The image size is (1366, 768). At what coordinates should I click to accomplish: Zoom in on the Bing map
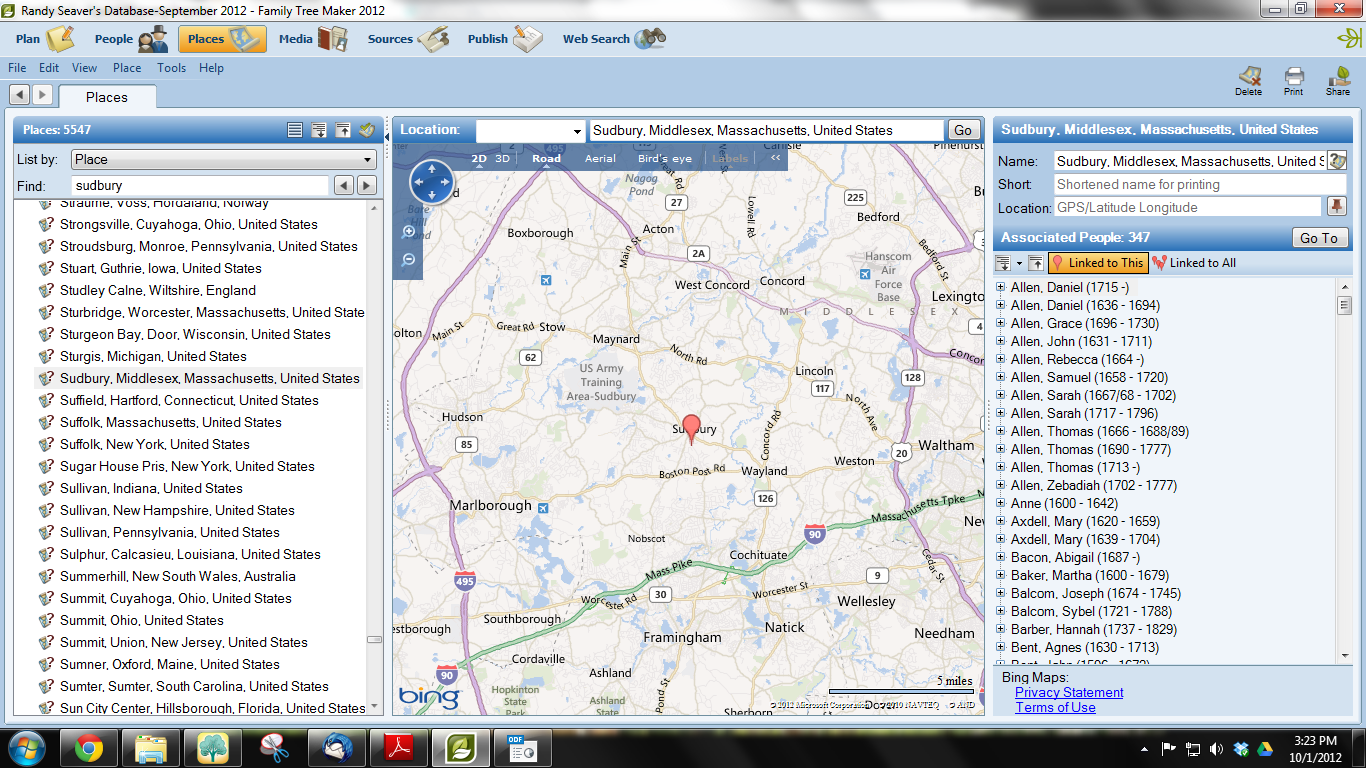click(410, 230)
